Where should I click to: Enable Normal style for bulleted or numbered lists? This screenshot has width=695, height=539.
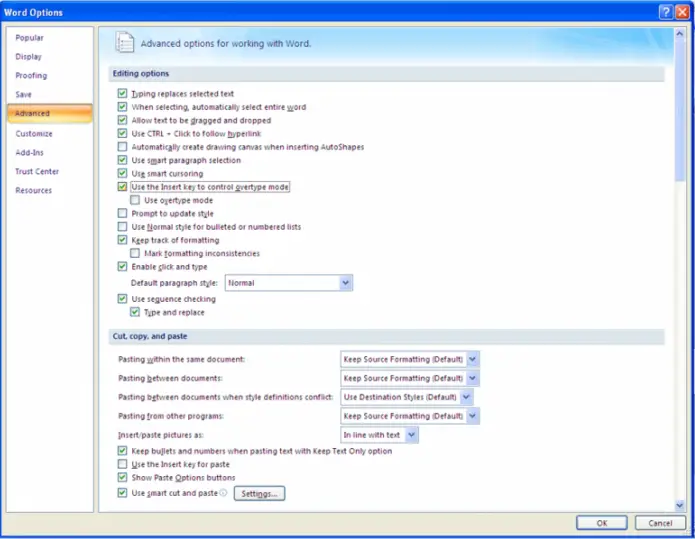pos(122,227)
